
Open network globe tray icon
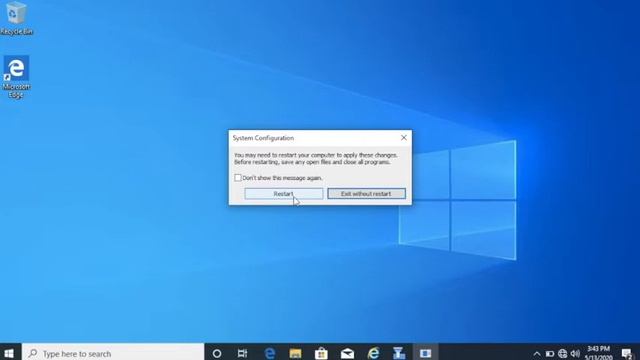click(562, 354)
